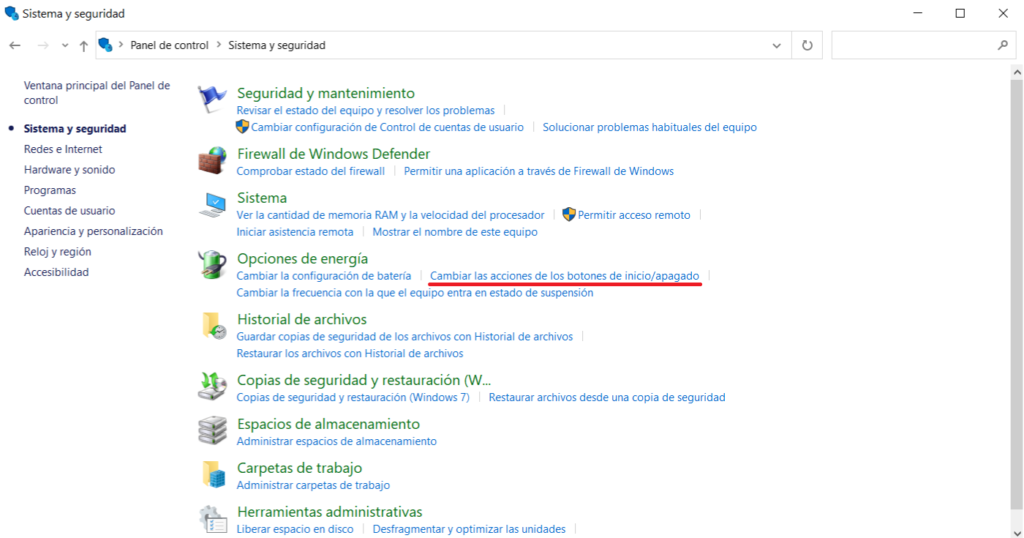This screenshot has width=1024, height=538.
Task: Select Sistema y seguridad breadcrumb
Action: tap(276, 45)
